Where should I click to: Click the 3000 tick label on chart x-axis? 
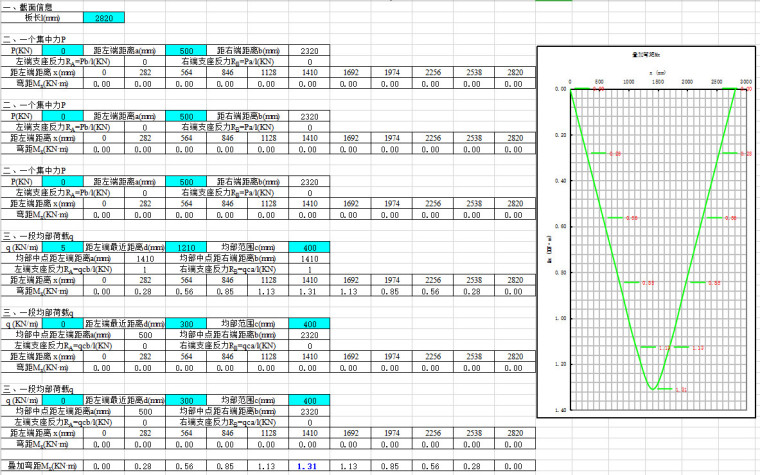coord(746,81)
